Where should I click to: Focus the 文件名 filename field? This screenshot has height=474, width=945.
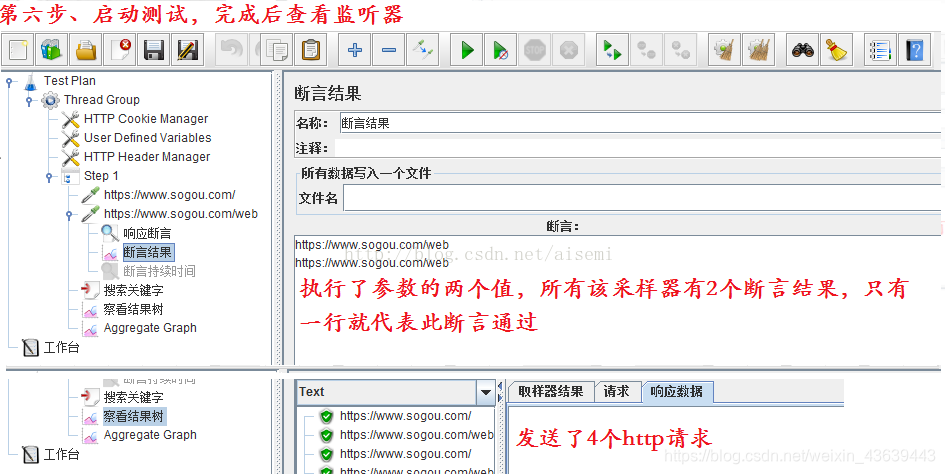click(642, 198)
